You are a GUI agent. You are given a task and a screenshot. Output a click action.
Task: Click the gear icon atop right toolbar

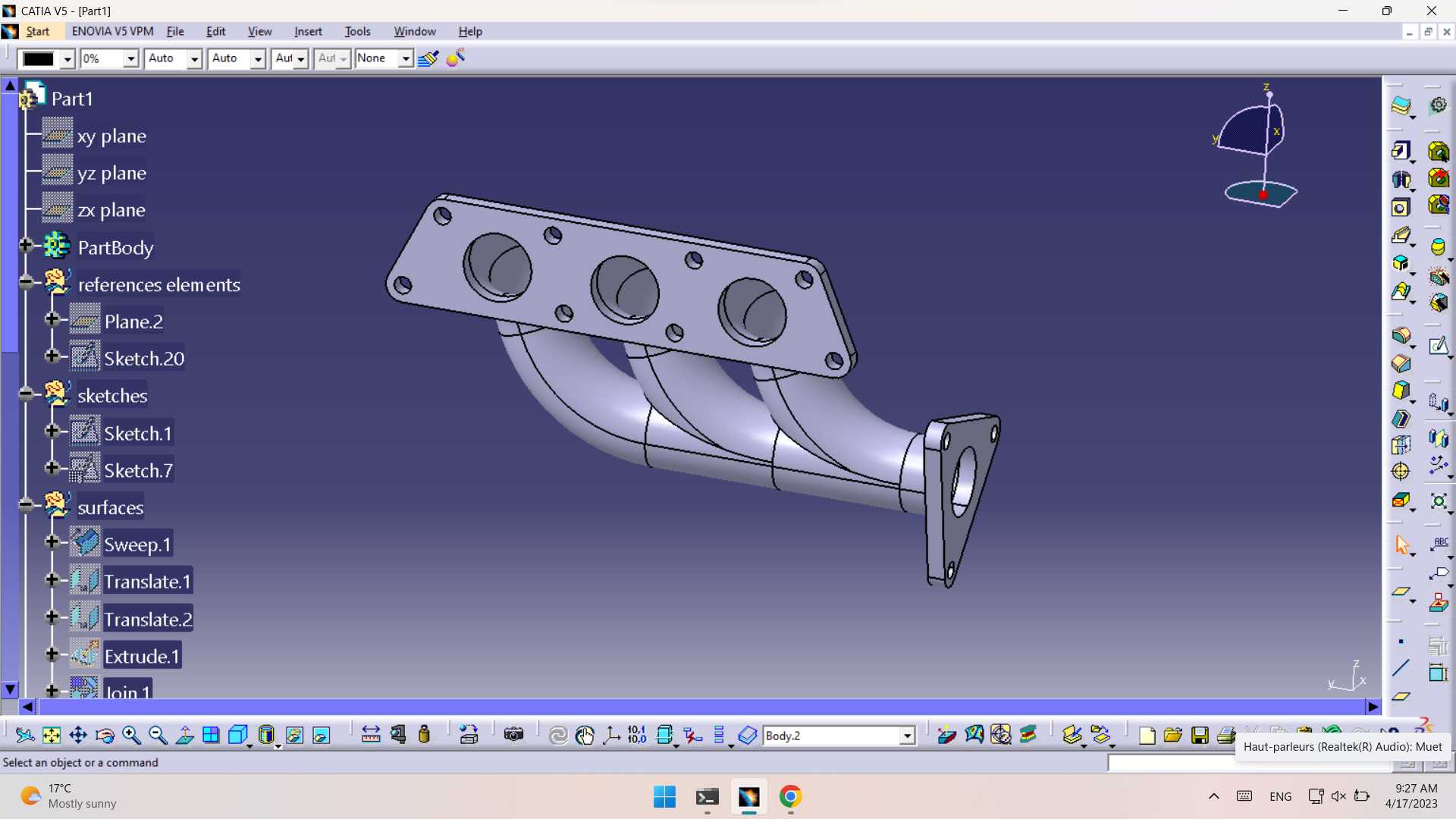(x=1438, y=105)
